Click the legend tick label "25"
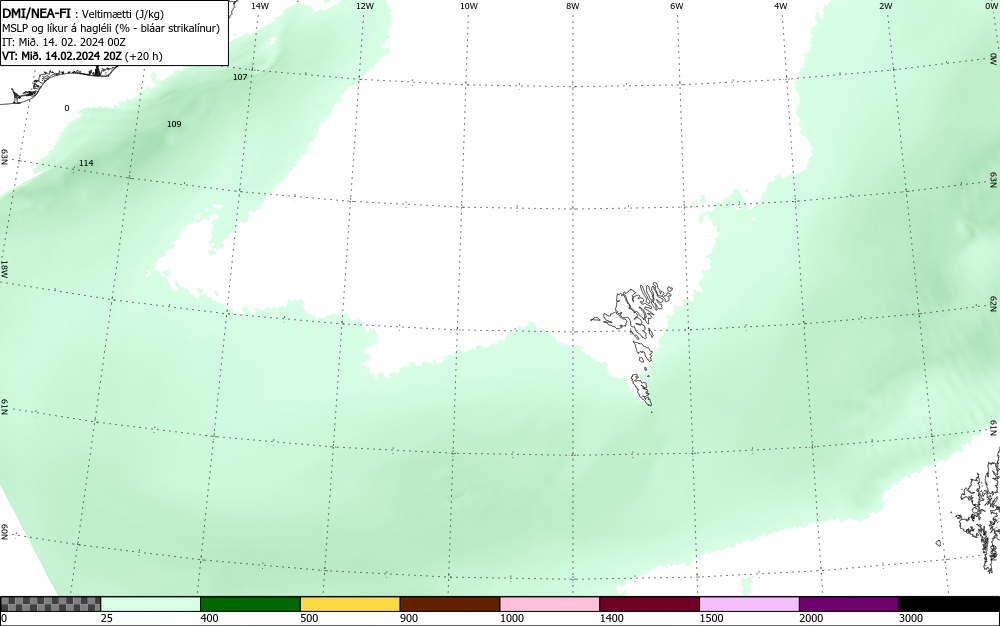This screenshot has height=626, width=1000. pos(108,618)
